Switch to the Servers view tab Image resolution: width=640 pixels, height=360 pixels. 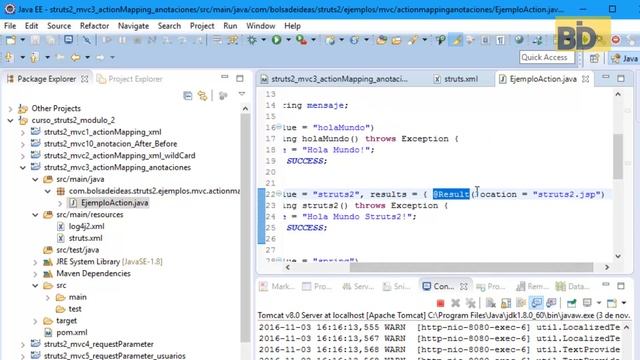(x=358, y=287)
